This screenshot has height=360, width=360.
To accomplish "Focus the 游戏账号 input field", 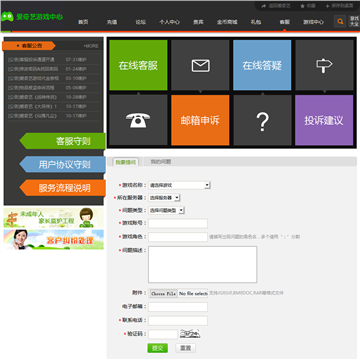I will 178,223.
